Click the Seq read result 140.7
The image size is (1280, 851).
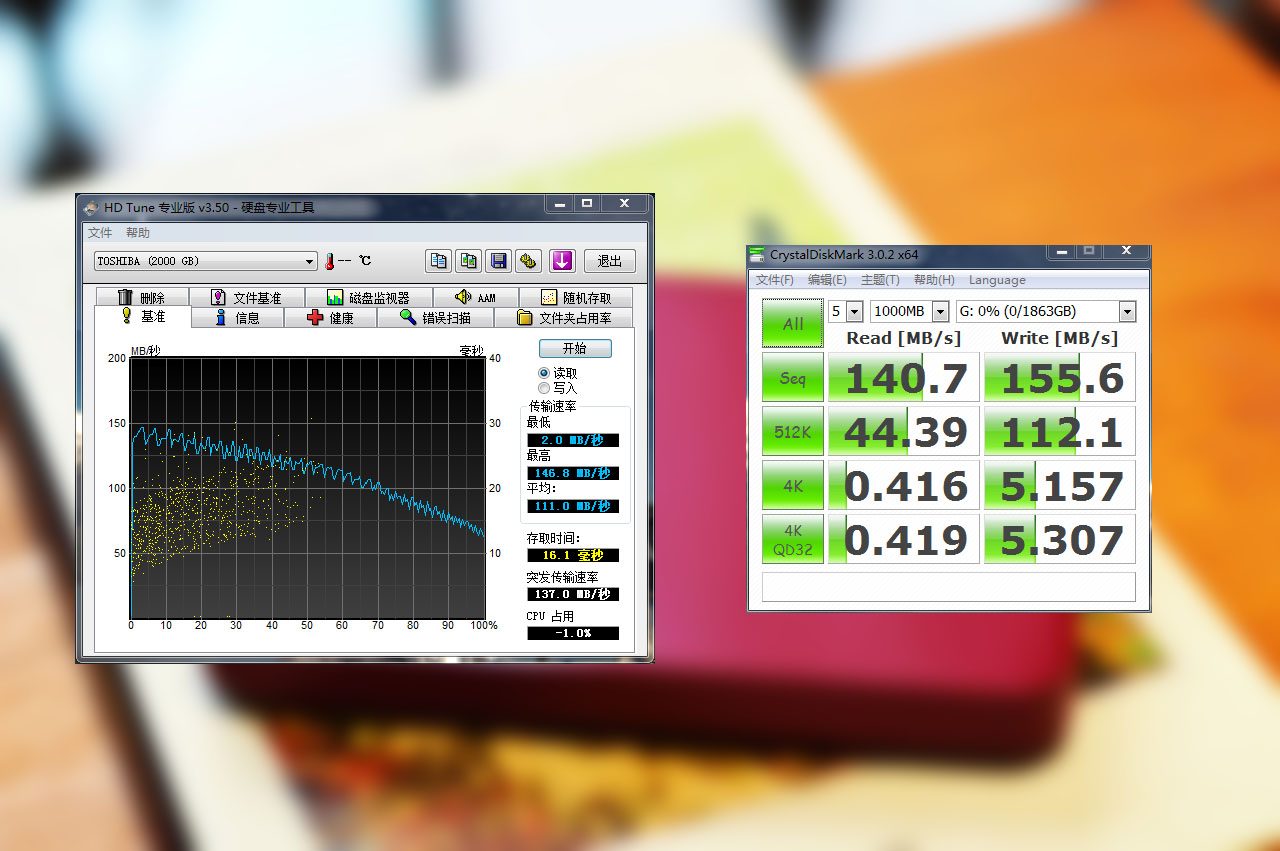pos(904,378)
